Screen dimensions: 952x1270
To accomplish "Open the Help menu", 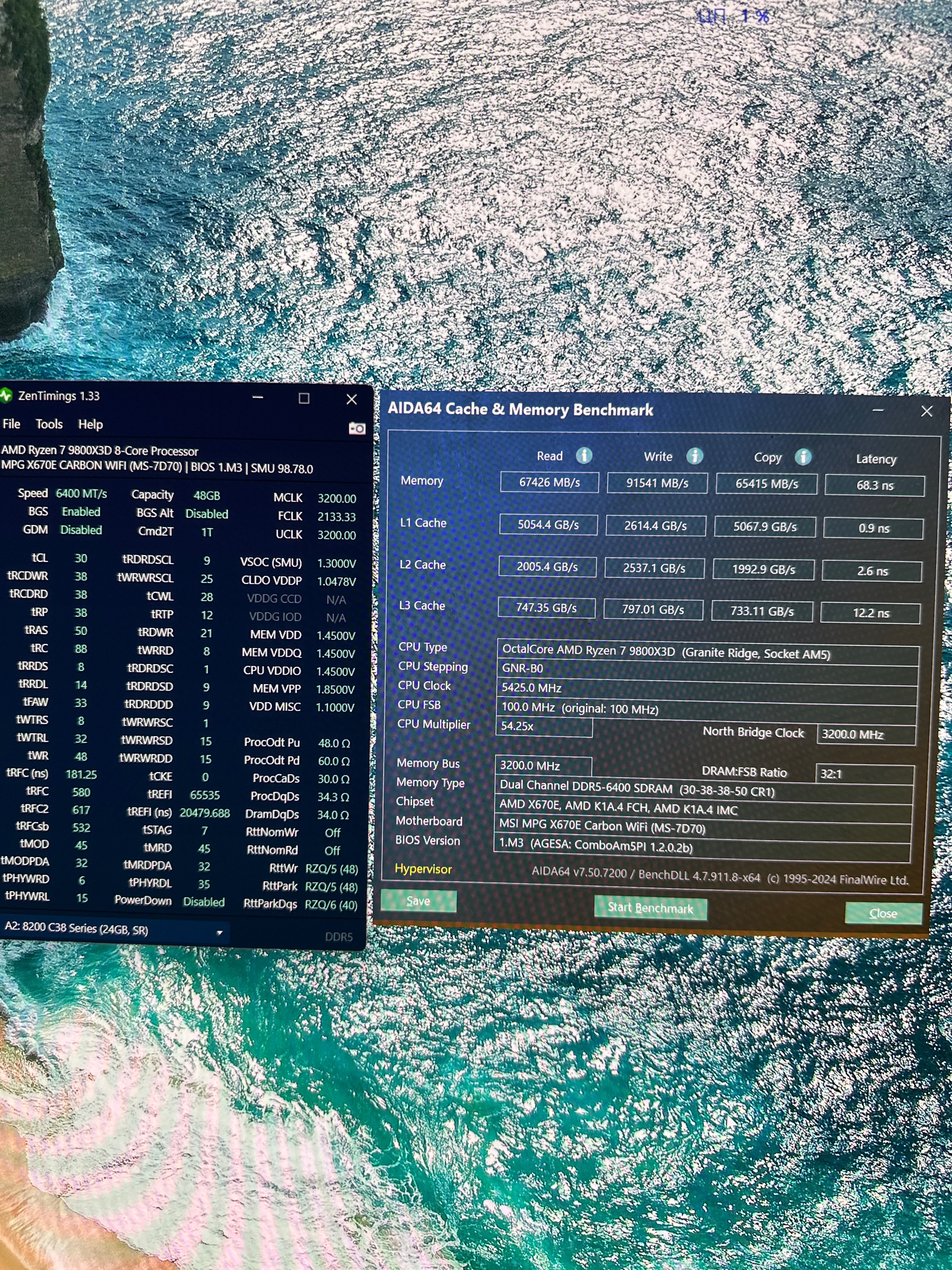I will [91, 424].
